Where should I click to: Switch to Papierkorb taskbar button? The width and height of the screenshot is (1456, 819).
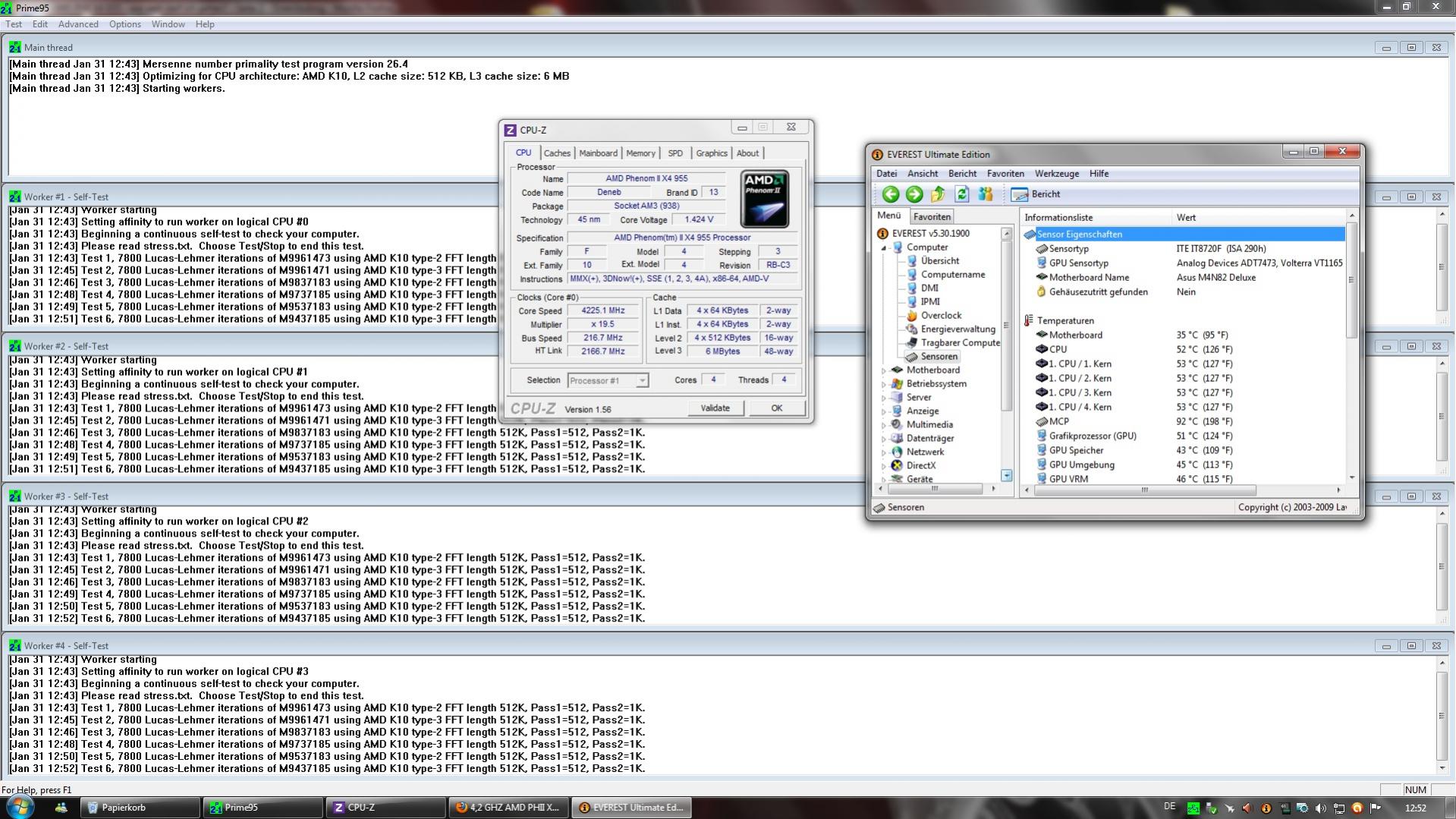[x=140, y=808]
